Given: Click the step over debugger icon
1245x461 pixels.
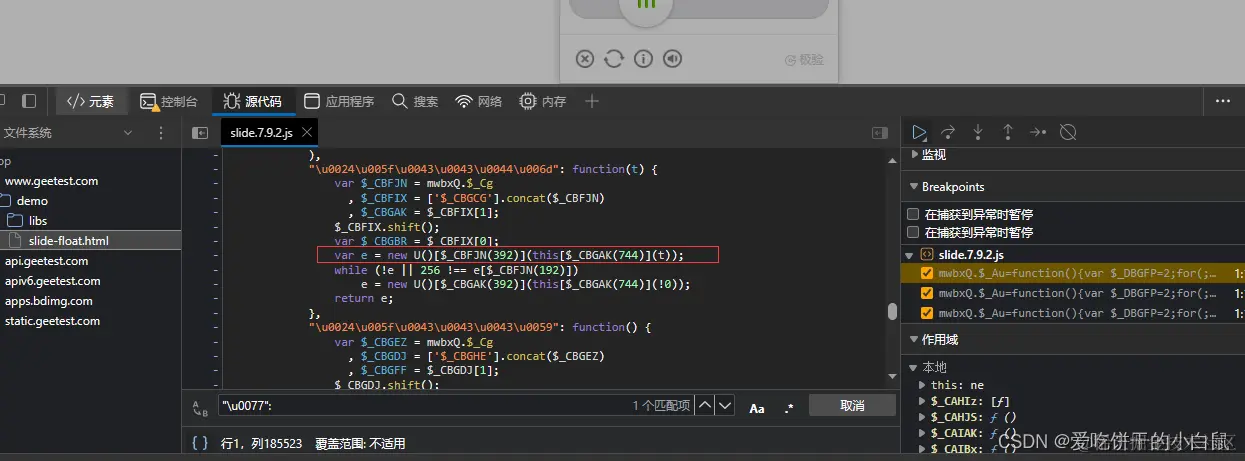Looking at the screenshot, I should (x=948, y=132).
